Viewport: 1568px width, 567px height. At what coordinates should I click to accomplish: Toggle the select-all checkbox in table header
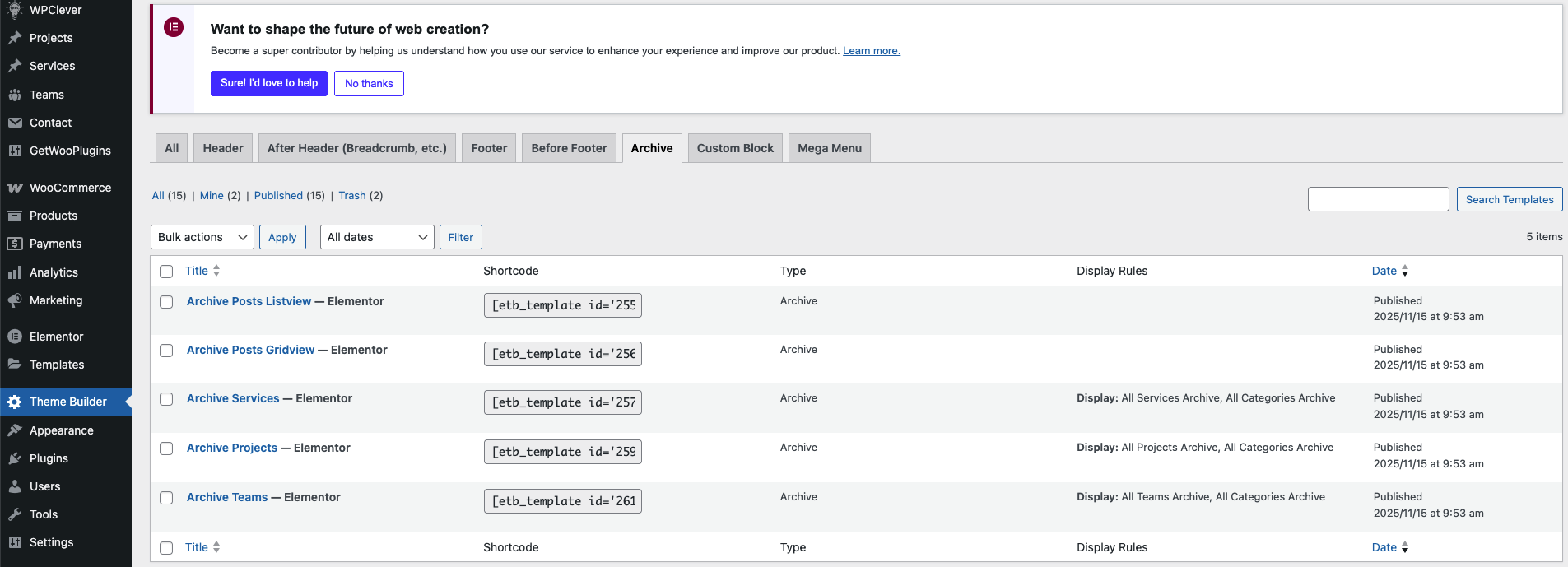166,272
